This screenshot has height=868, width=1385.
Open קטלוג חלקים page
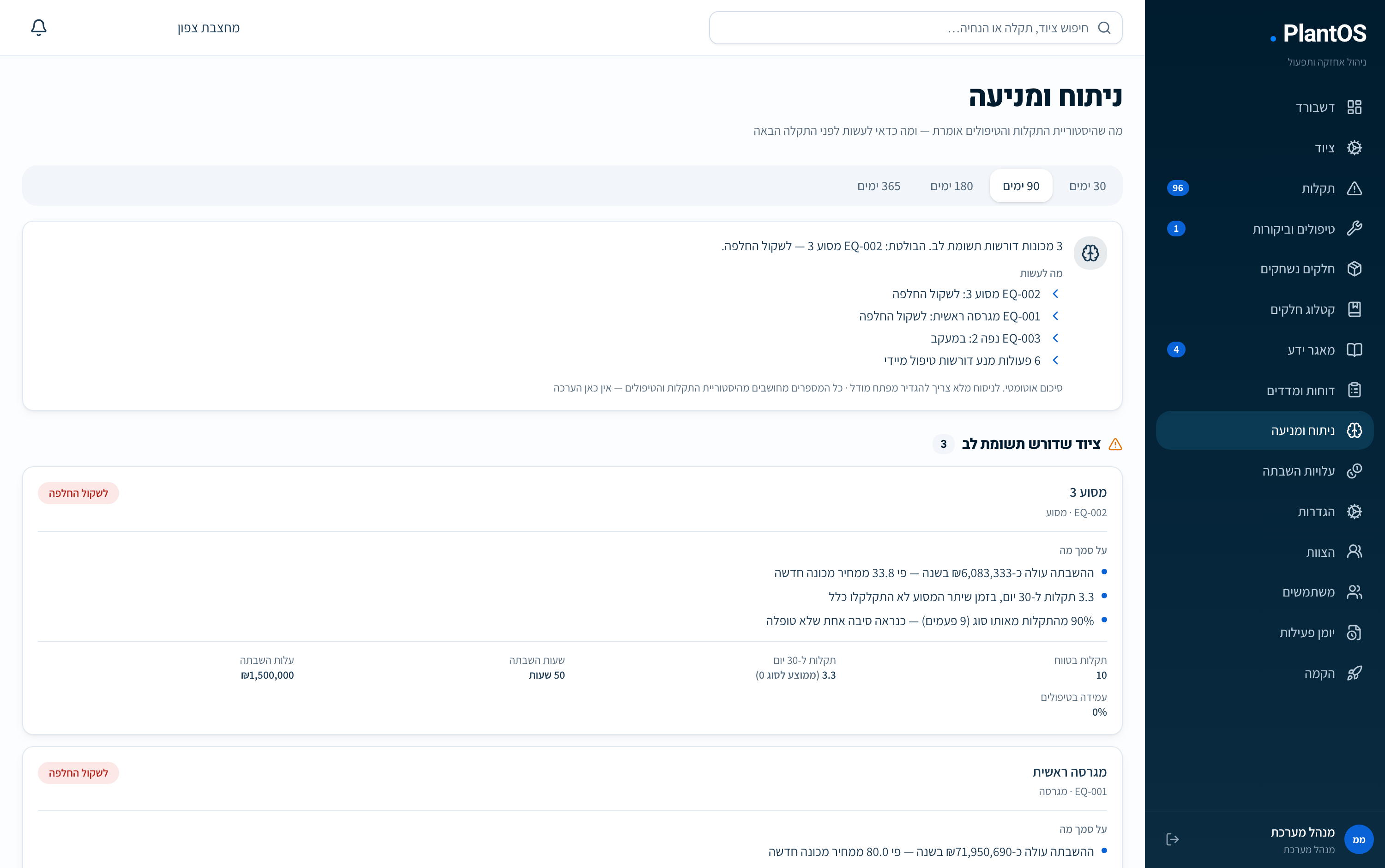[x=1265, y=309]
